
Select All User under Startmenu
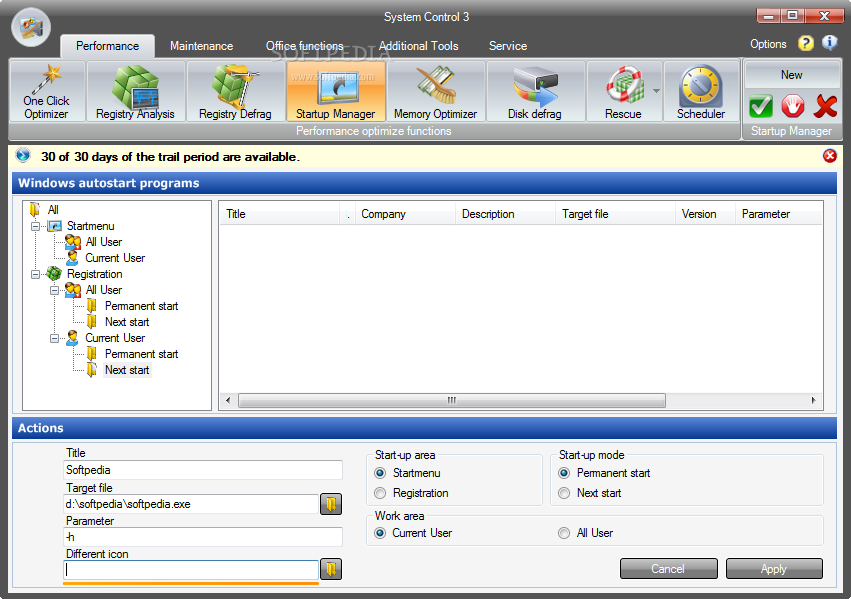pos(103,242)
